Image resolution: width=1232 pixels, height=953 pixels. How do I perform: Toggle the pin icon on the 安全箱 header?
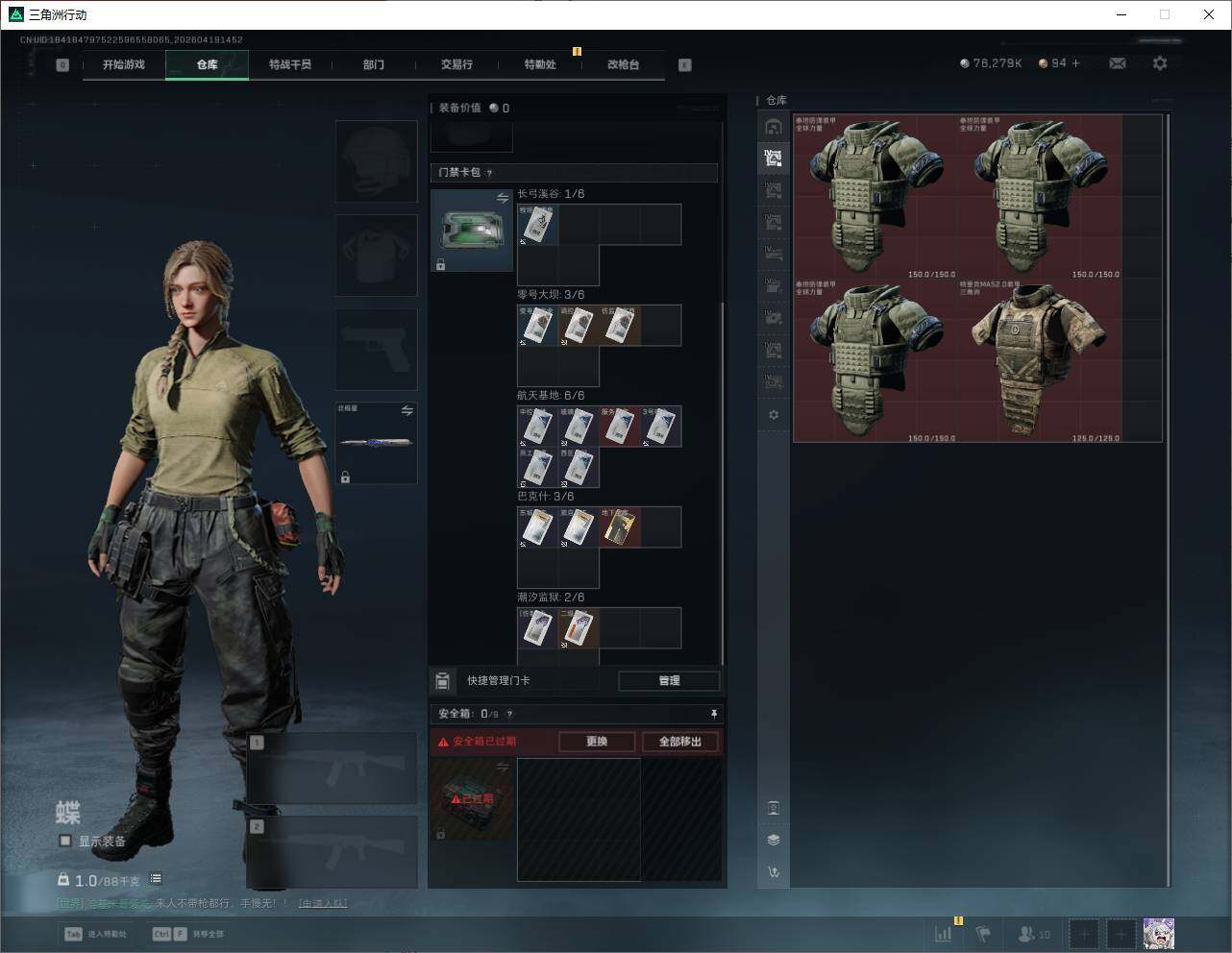[x=714, y=714]
